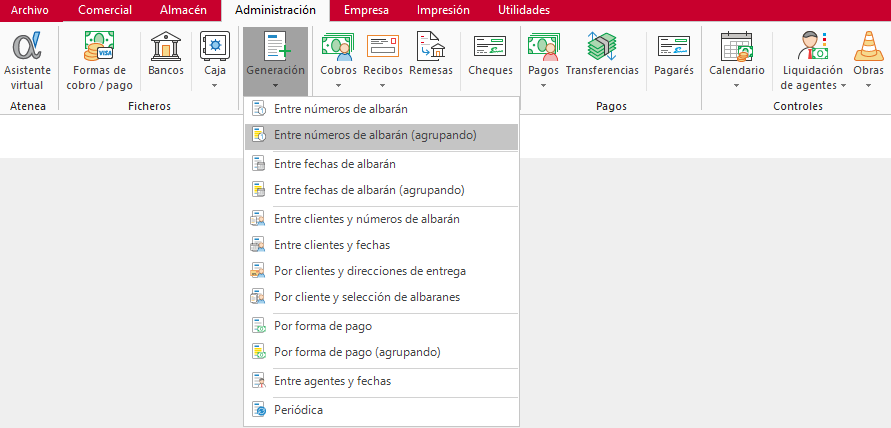This screenshot has width=891, height=428.
Task: Choose 'Entre agentes y fechas' entry
Action: 381,381
